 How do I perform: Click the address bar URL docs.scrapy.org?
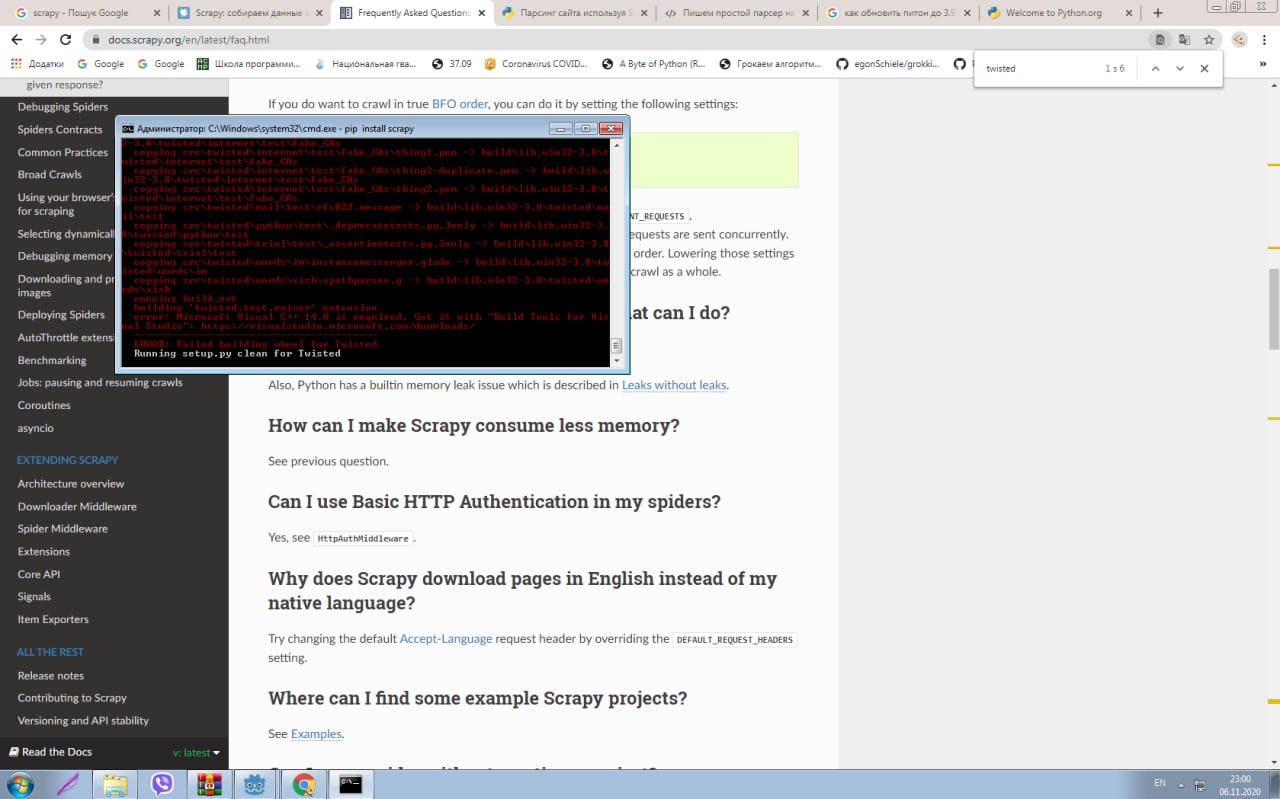coord(188,40)
